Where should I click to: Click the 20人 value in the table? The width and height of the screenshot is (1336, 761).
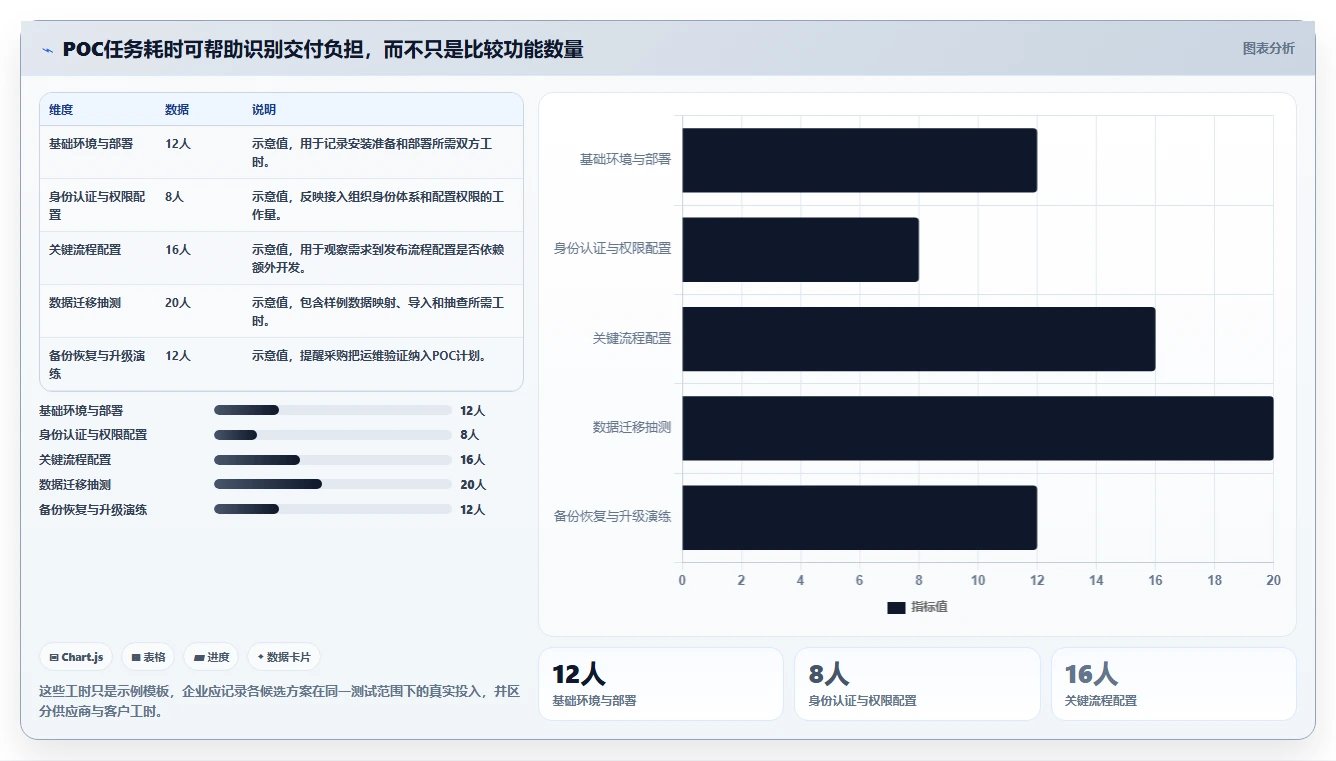pyautogui.click(x=178, y=303)
